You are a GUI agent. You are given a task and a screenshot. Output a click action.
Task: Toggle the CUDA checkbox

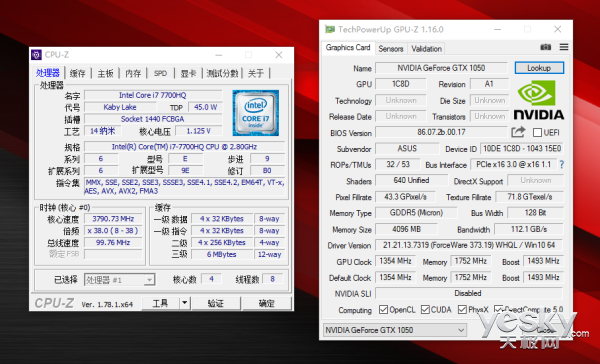click(425, 309)
